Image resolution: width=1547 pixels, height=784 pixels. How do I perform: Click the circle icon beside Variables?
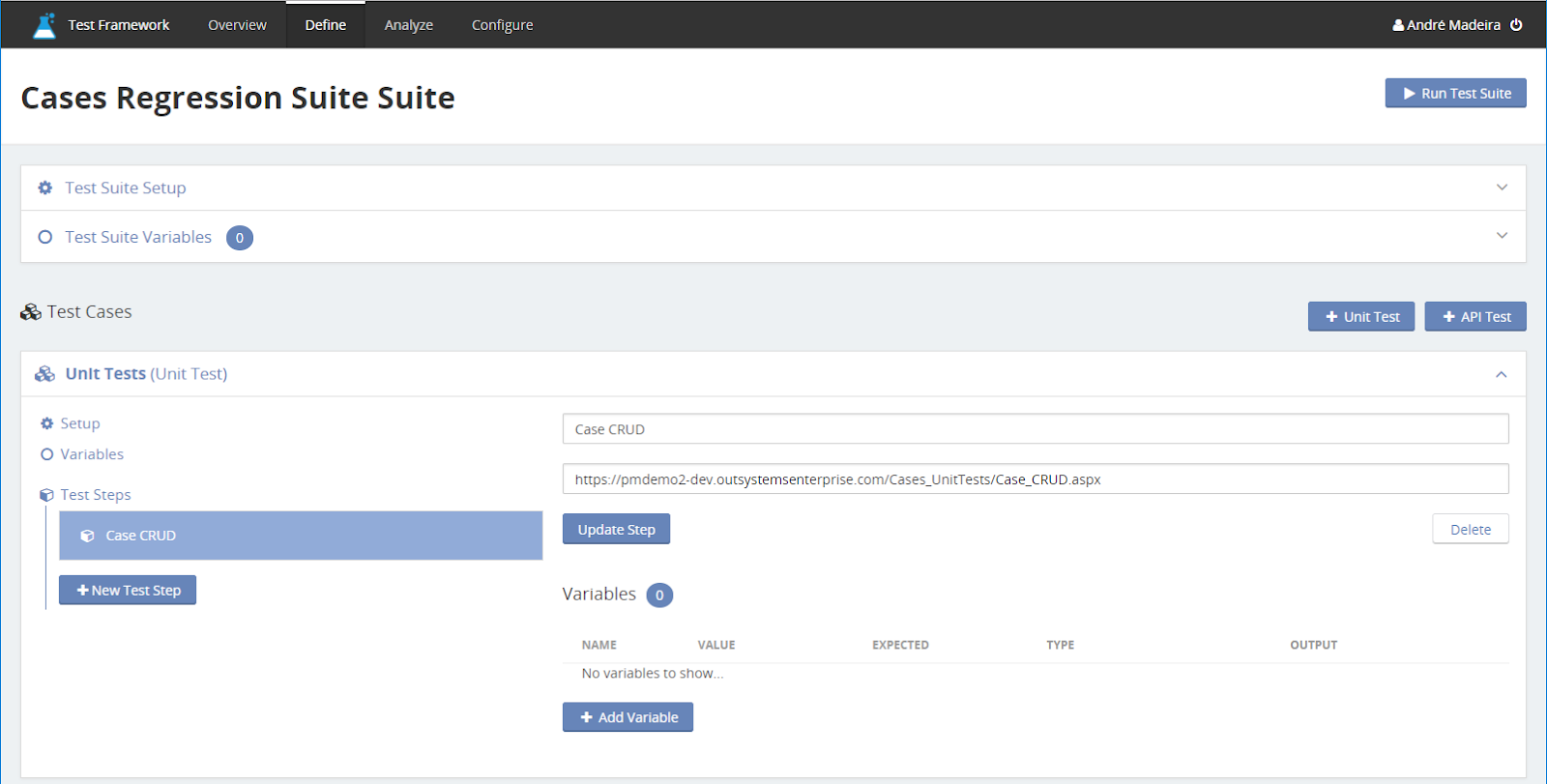(46, 454)
